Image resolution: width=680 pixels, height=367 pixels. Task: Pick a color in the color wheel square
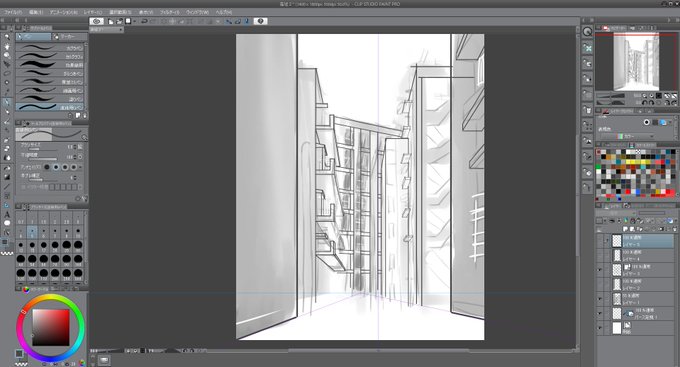[x=51, y=327]
